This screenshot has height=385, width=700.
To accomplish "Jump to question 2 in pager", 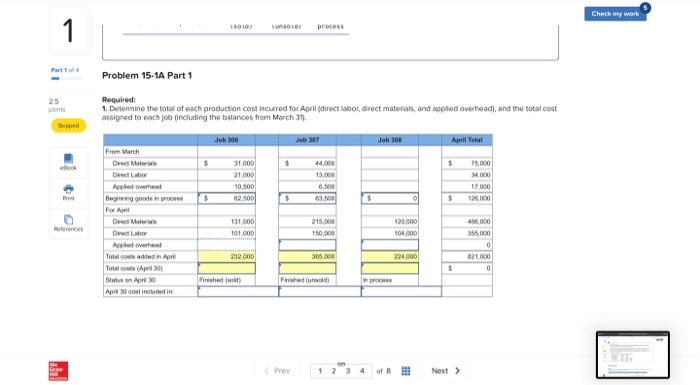I will click(333, 371).
